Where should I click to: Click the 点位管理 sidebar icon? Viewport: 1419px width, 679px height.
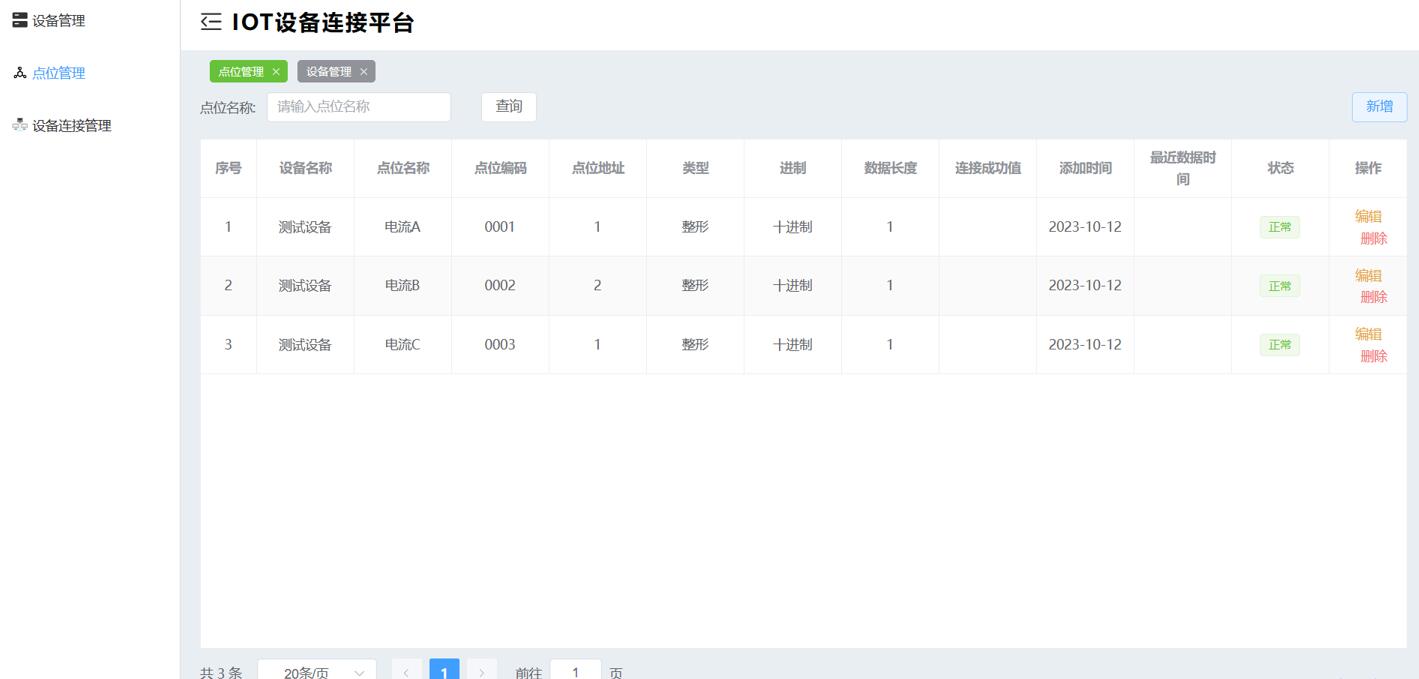pos(19,73)
